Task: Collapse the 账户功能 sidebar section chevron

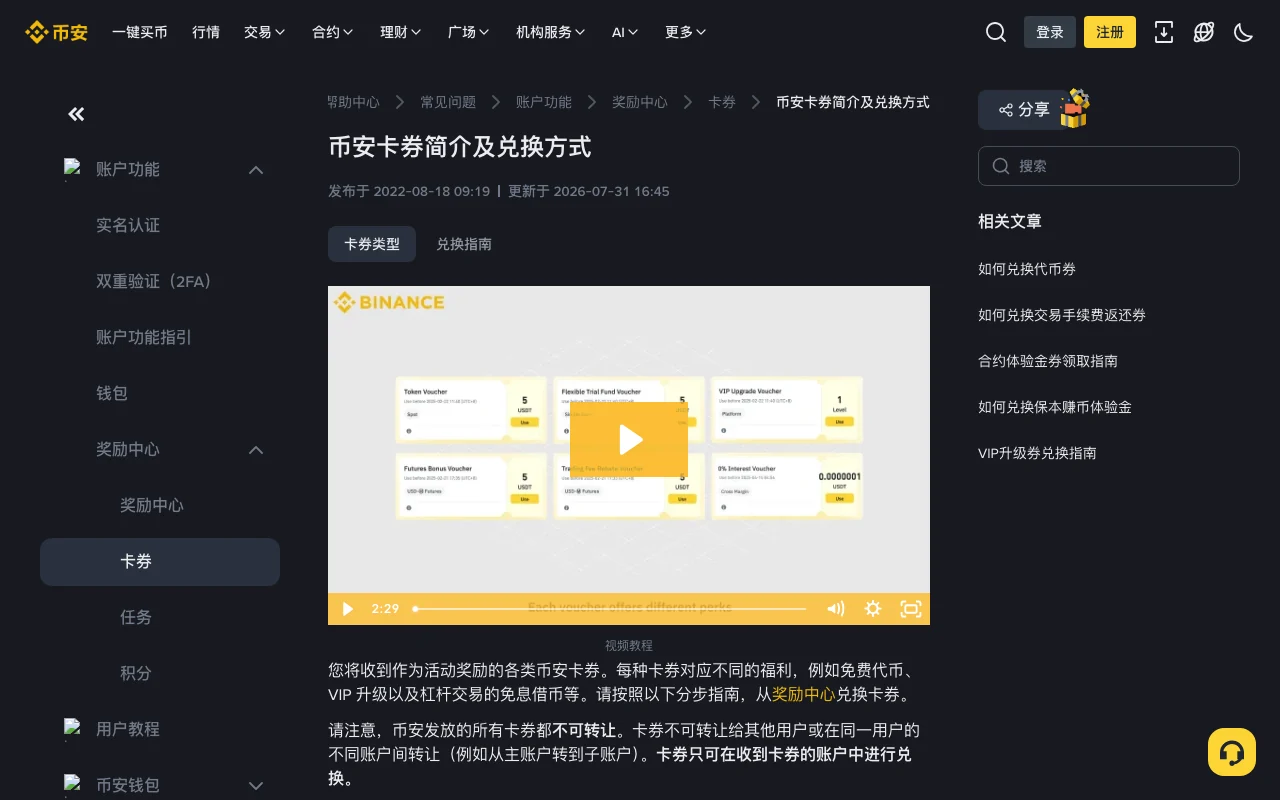Action: (256, 170)
